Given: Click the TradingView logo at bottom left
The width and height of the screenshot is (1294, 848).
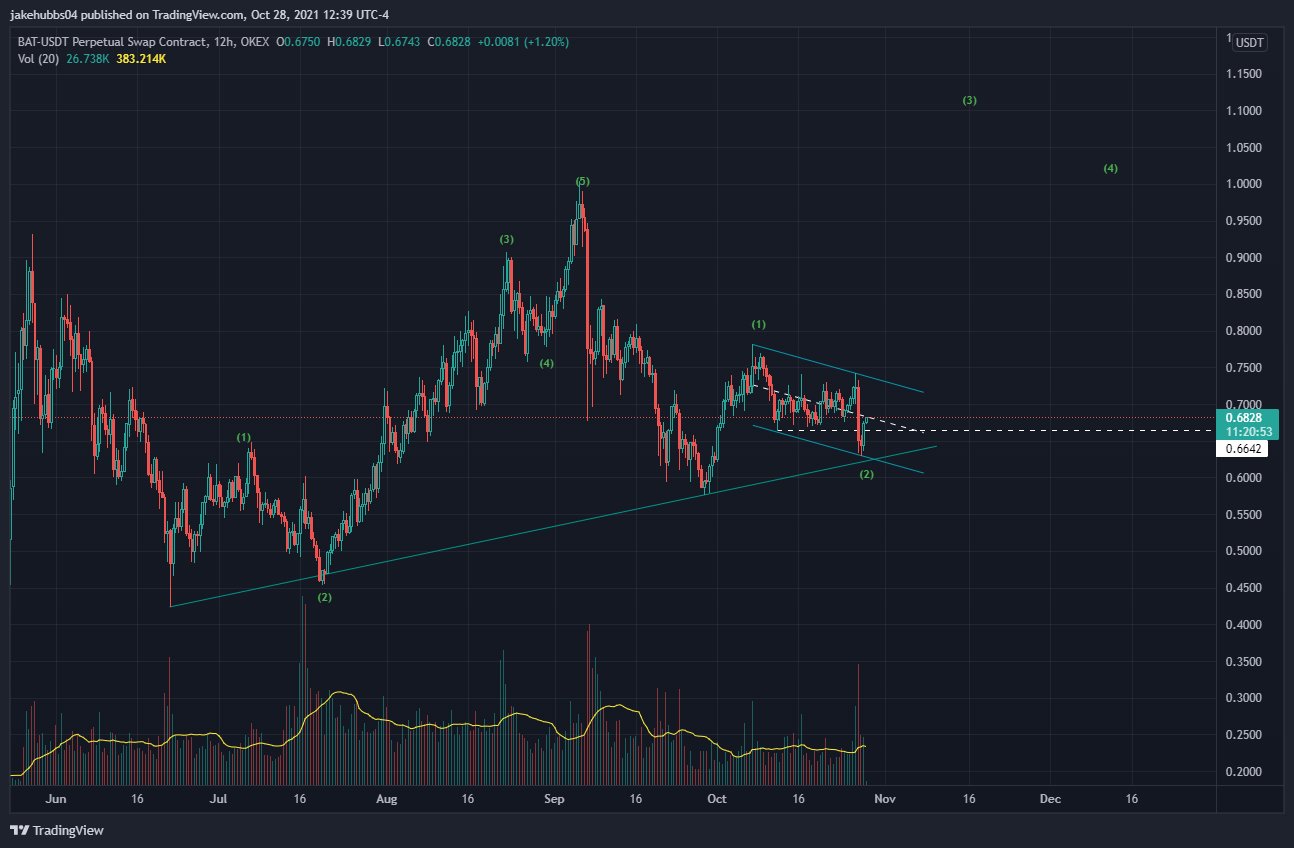Looking at the screenshot, I should coord(57,830).
